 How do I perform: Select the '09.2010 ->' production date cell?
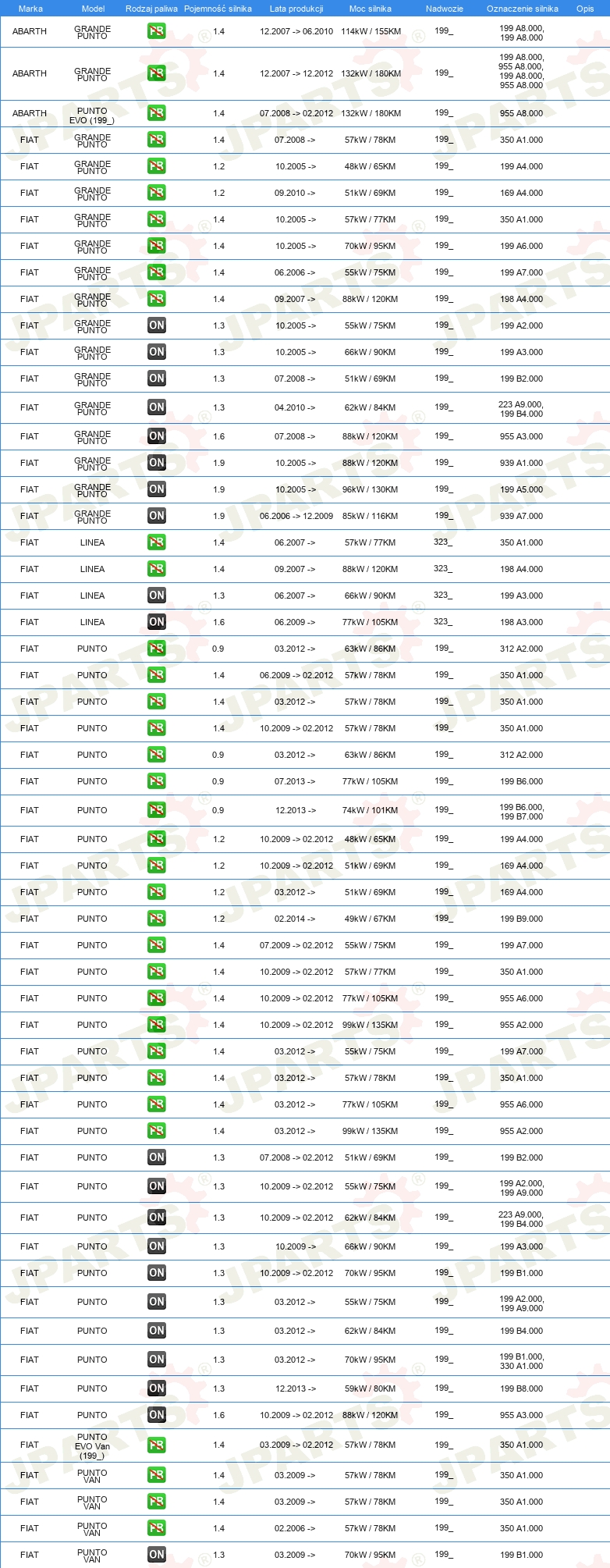point(296,193)
